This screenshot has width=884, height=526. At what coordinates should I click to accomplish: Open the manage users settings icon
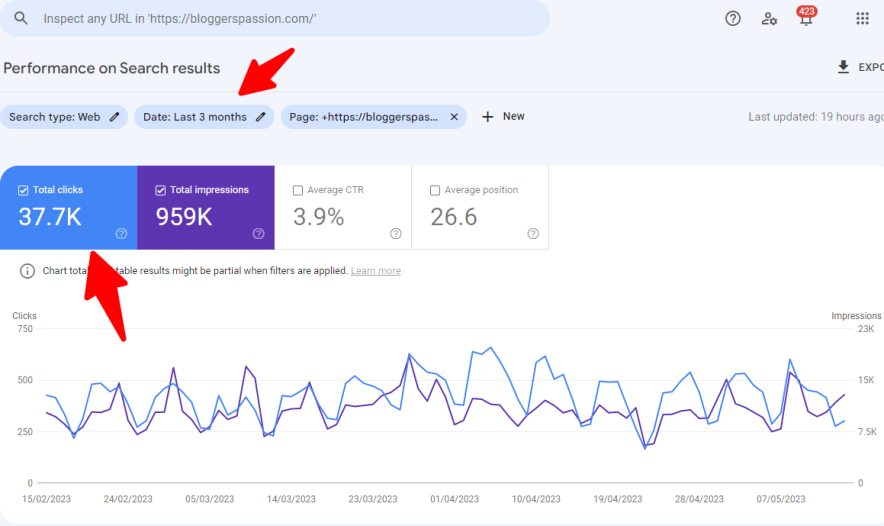click(769, 18)
